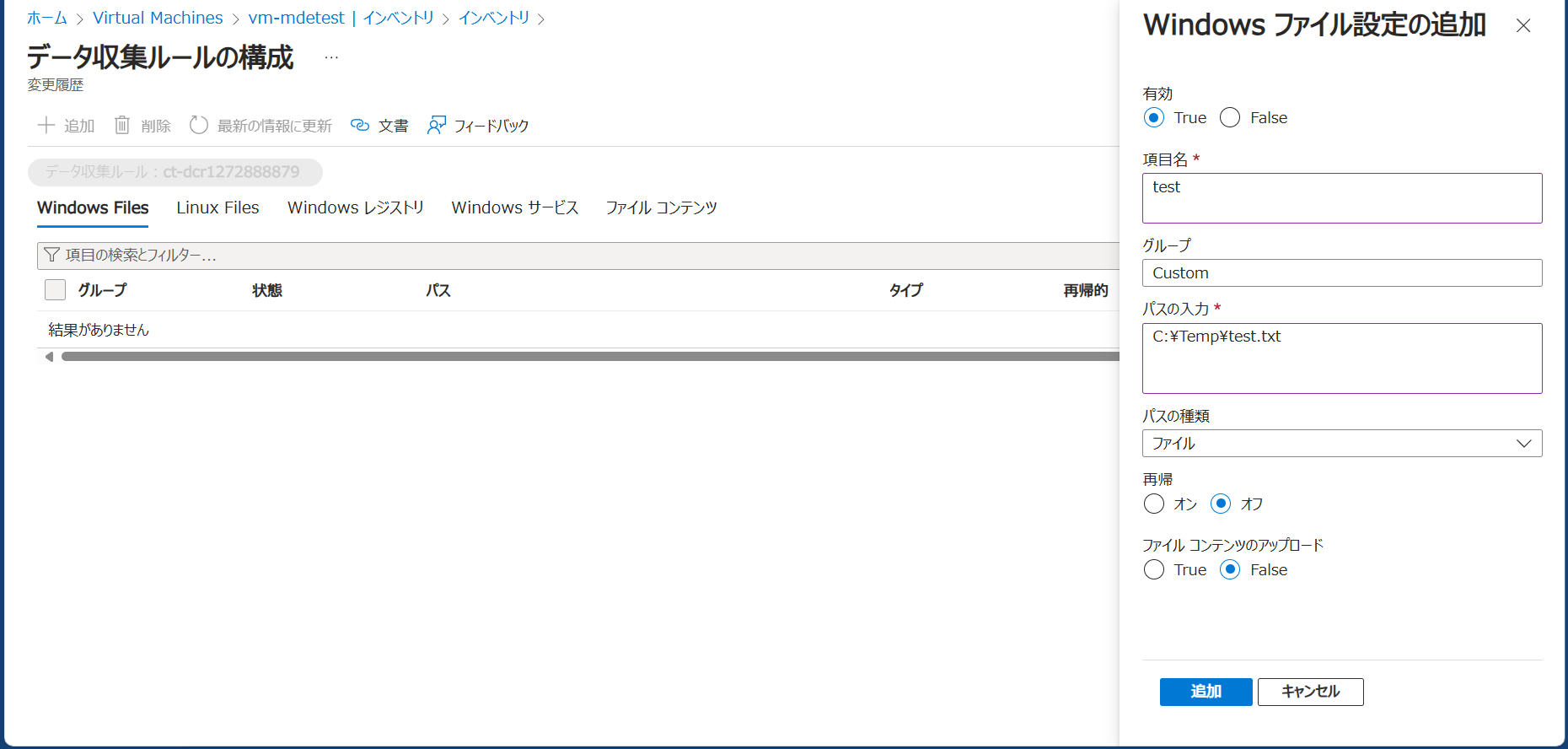This screenshot has width=1568, height=749.
Task: Turn 再帰 option to オン
Action: (x=1154, y=504)
